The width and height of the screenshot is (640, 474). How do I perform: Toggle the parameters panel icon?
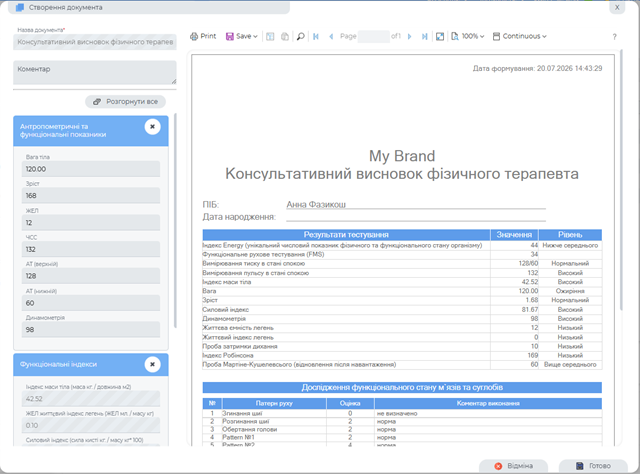[x=285, y=36]
